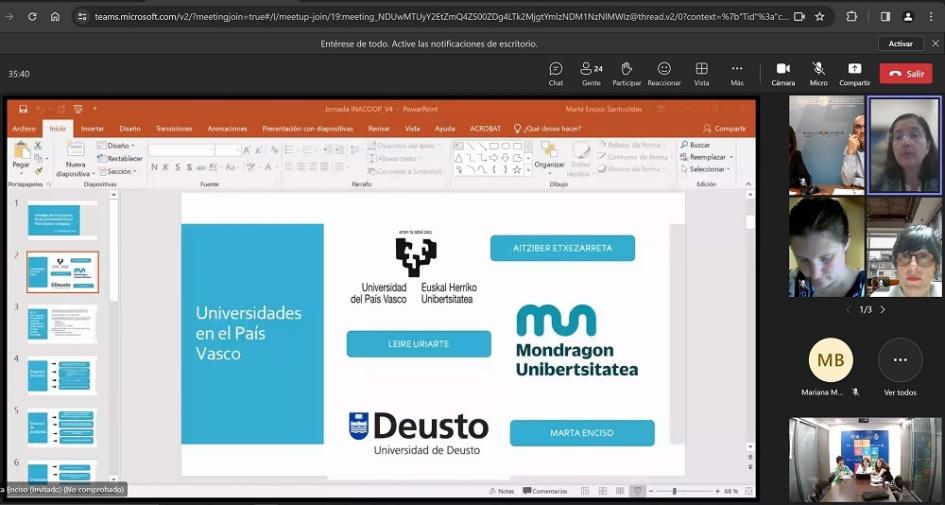Go to the browser home page
This screenshot has height=505, width=945.
click(x=55, y=17)
